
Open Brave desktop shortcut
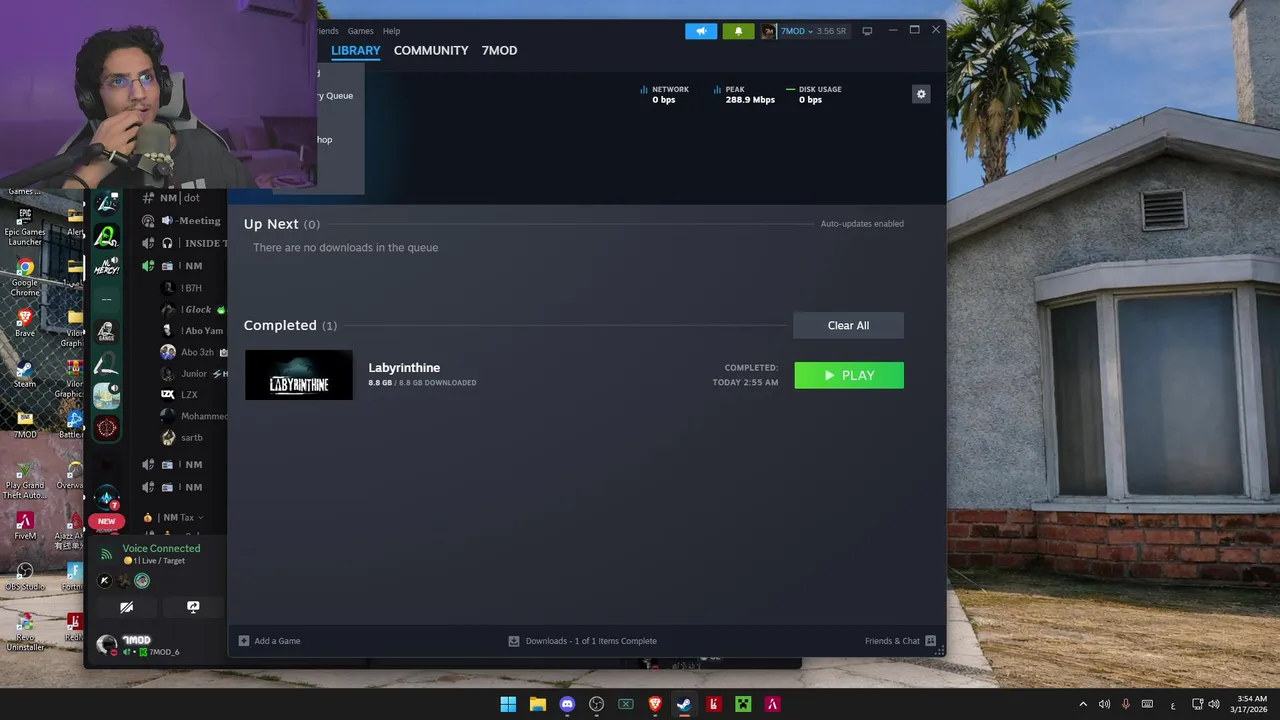[x=25, y=323]
